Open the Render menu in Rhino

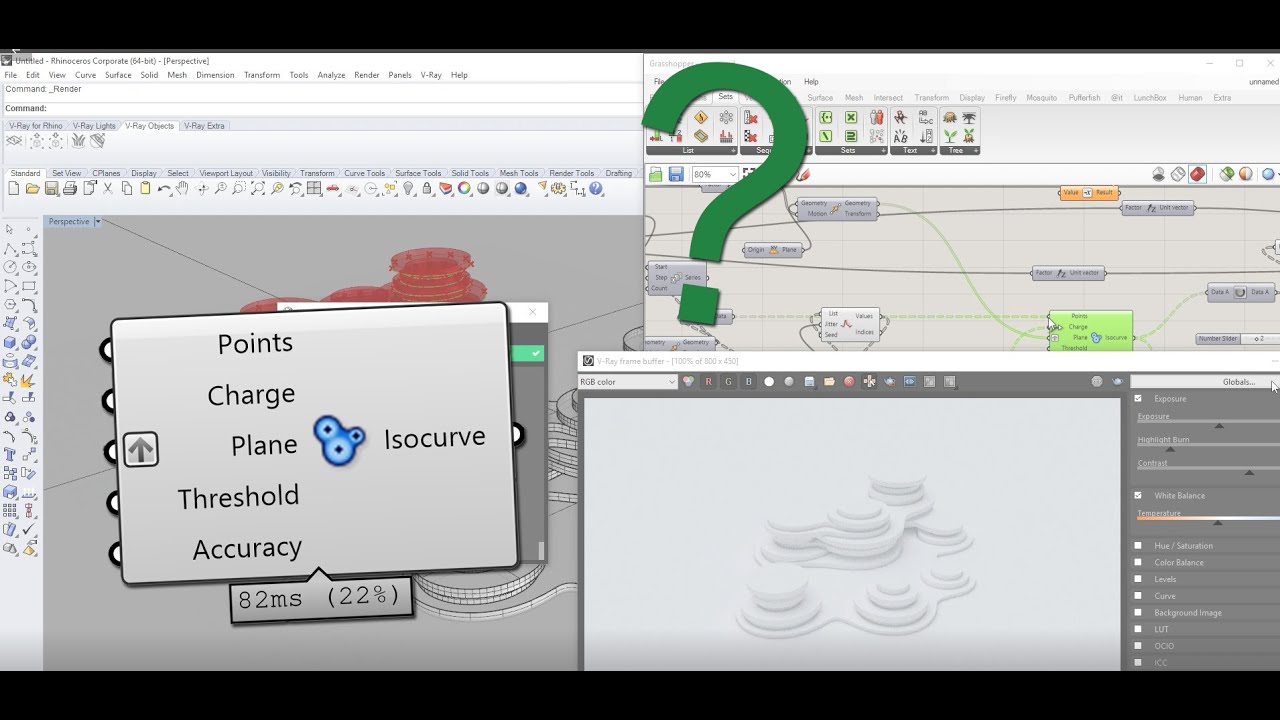click(367, 75)
